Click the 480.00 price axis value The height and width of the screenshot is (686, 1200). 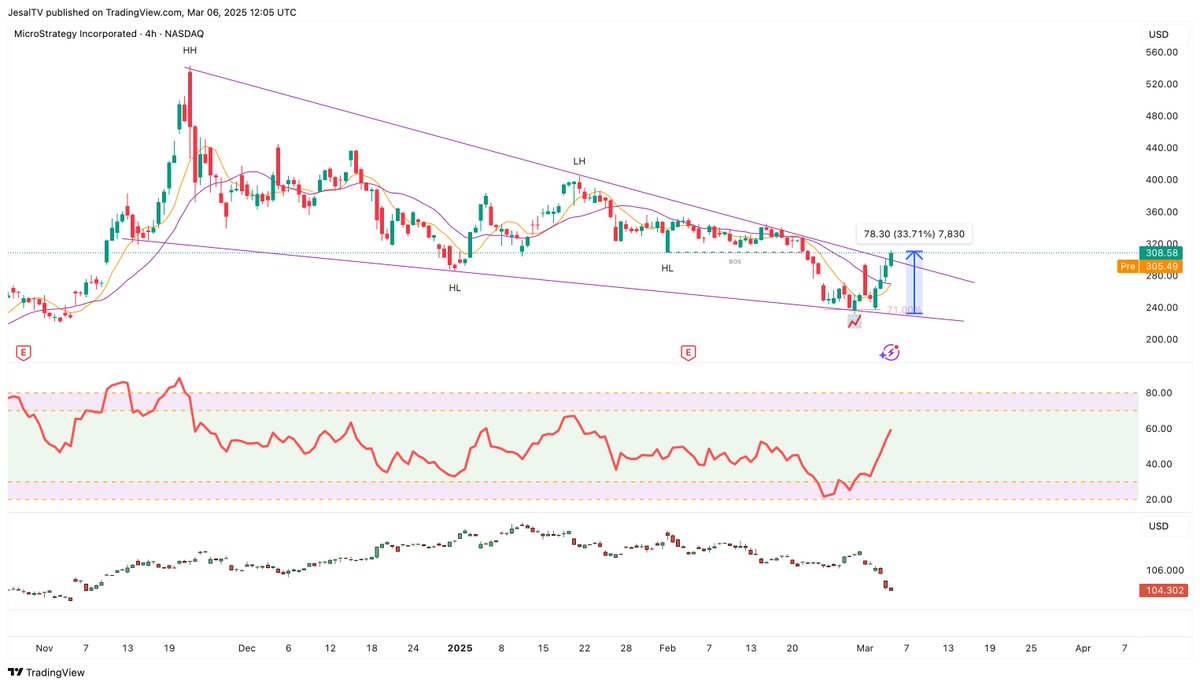1162,116
